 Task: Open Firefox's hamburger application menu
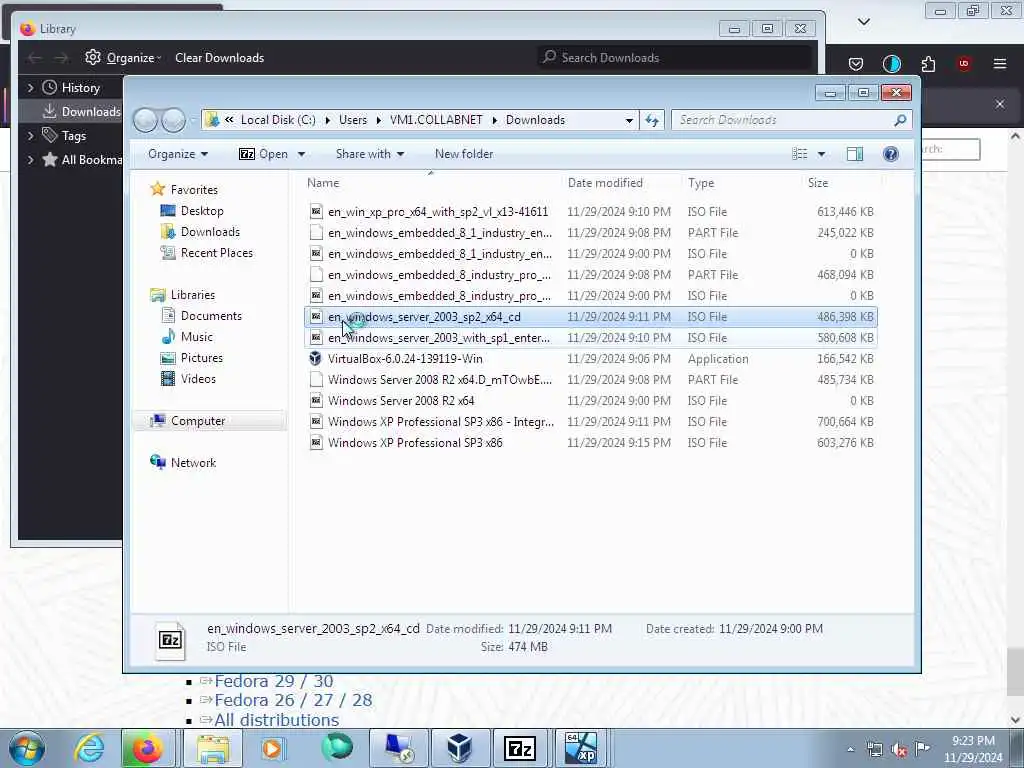pyautogui.click(x=1000, y=64)
